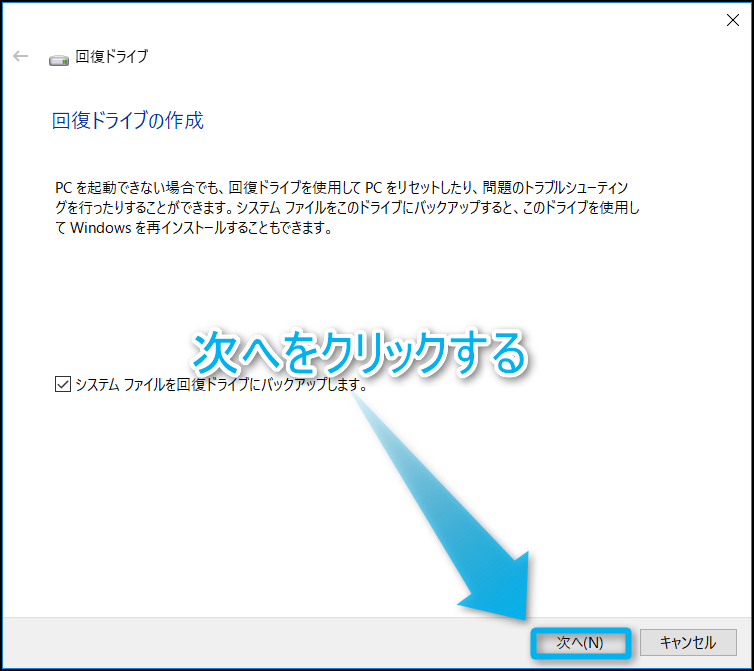Click the large blue arrow graphic
Viewport: 754px width, 671px height.
point(470,520)
